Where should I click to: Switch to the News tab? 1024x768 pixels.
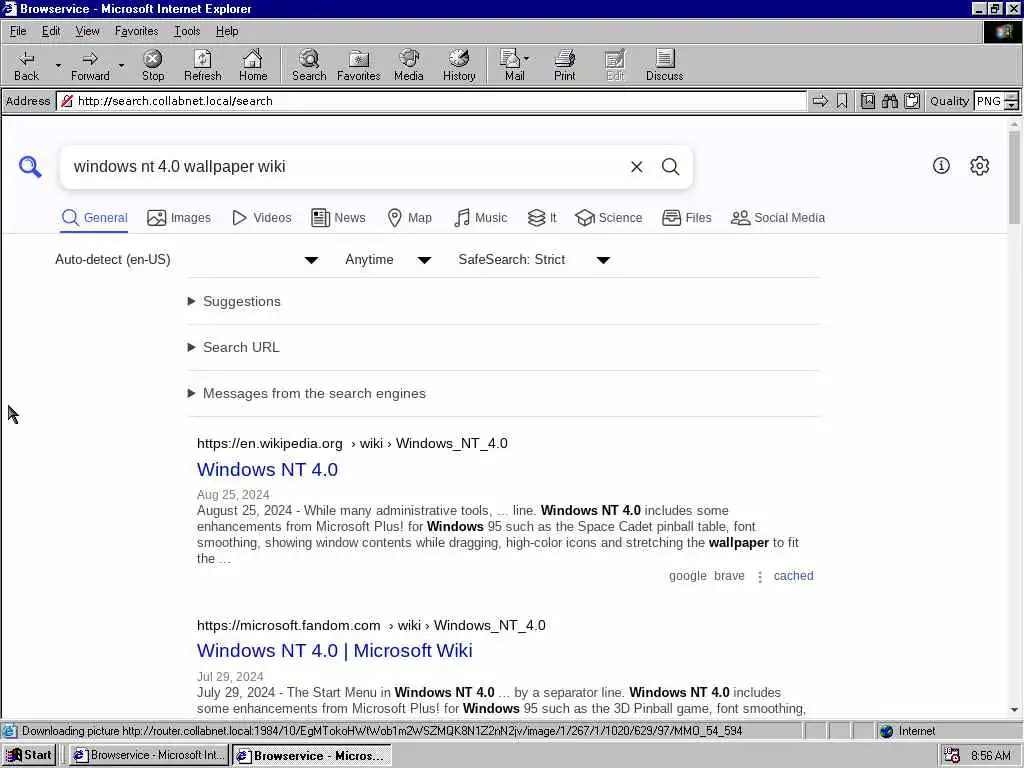[x=338, y=218]
